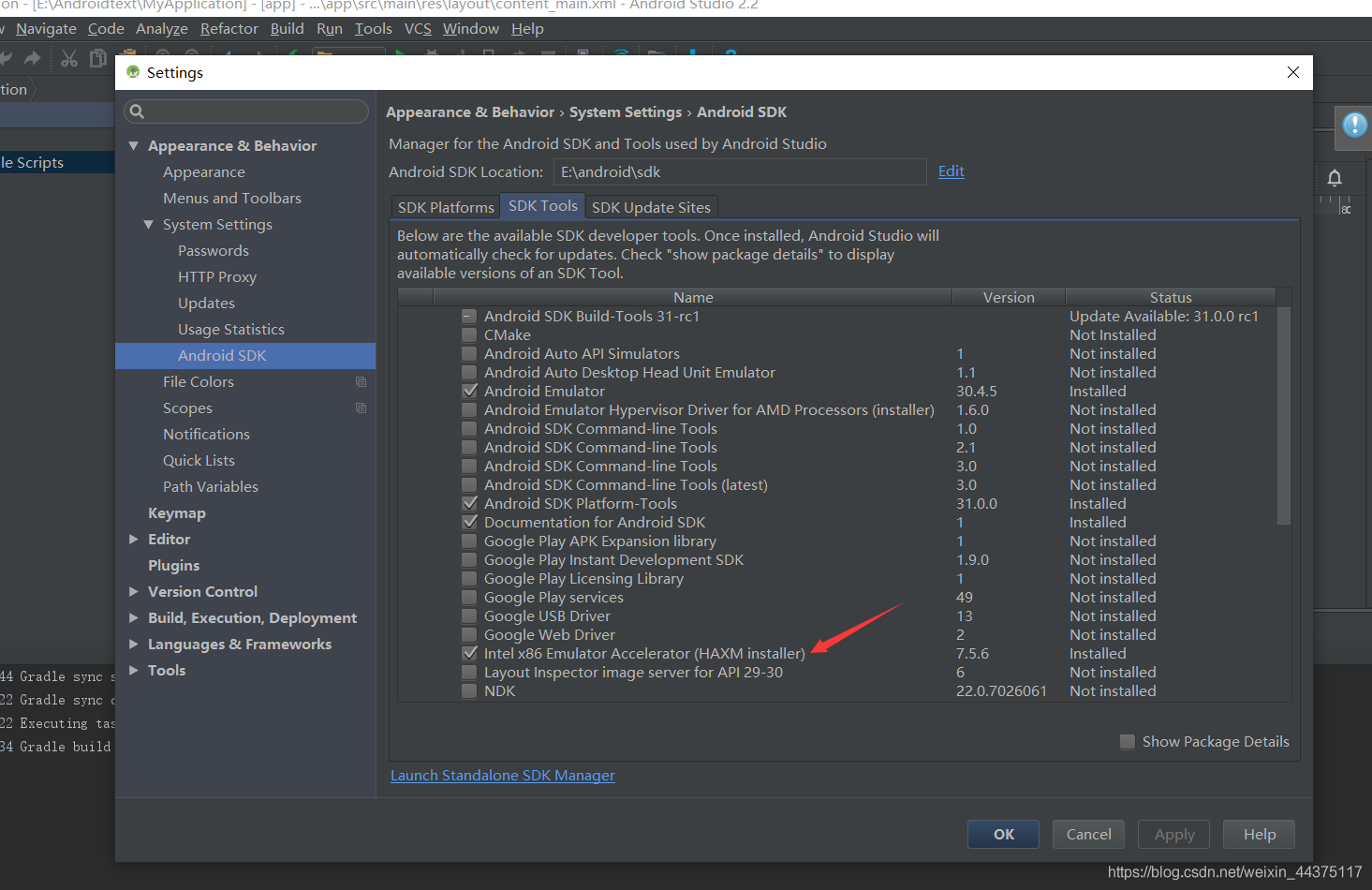Click the Copy toolbar icon
Viewport: 1372px width, 890px height.
coord(97,59)
